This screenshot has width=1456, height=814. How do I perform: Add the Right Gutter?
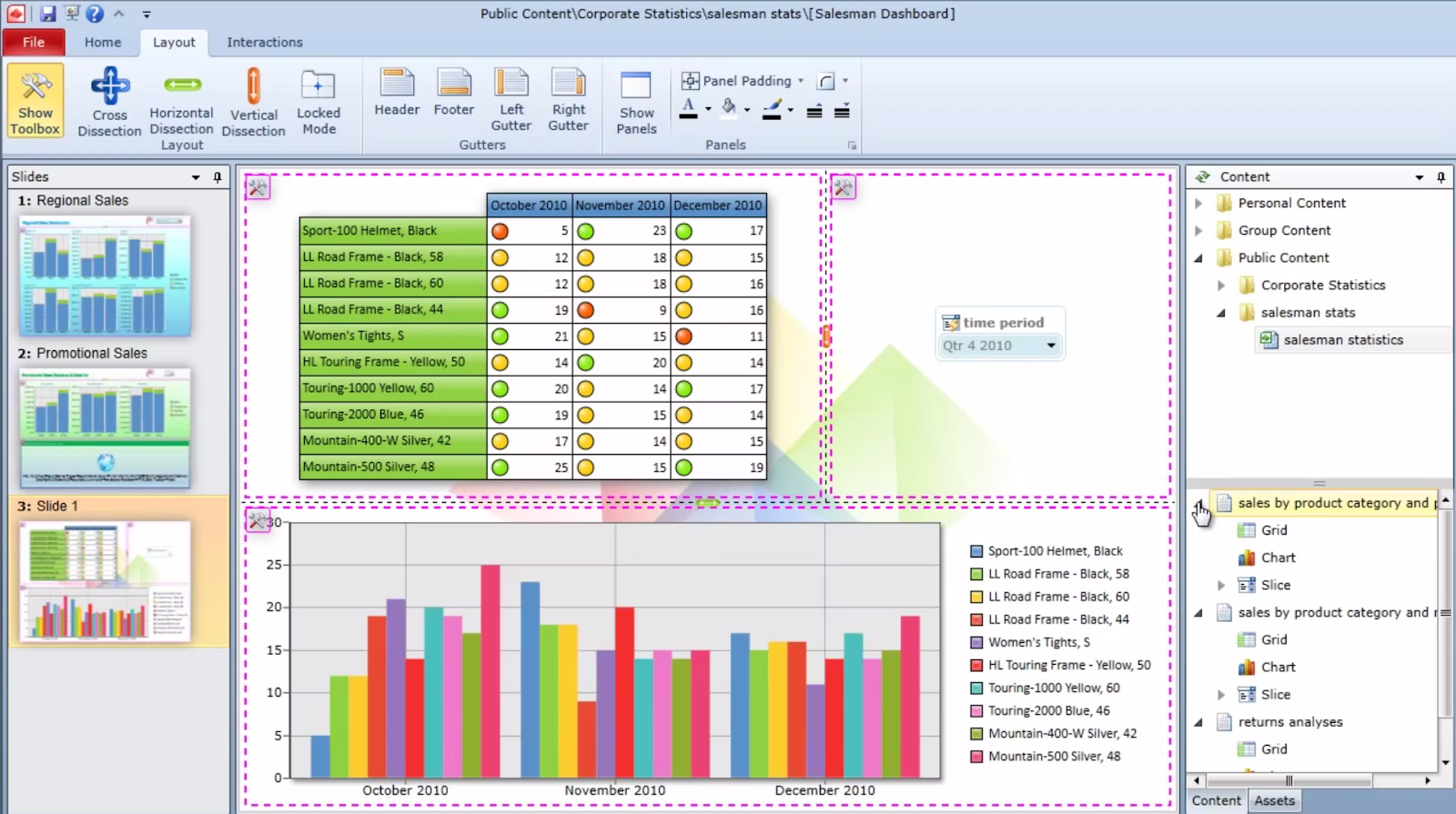click(569, 100)
